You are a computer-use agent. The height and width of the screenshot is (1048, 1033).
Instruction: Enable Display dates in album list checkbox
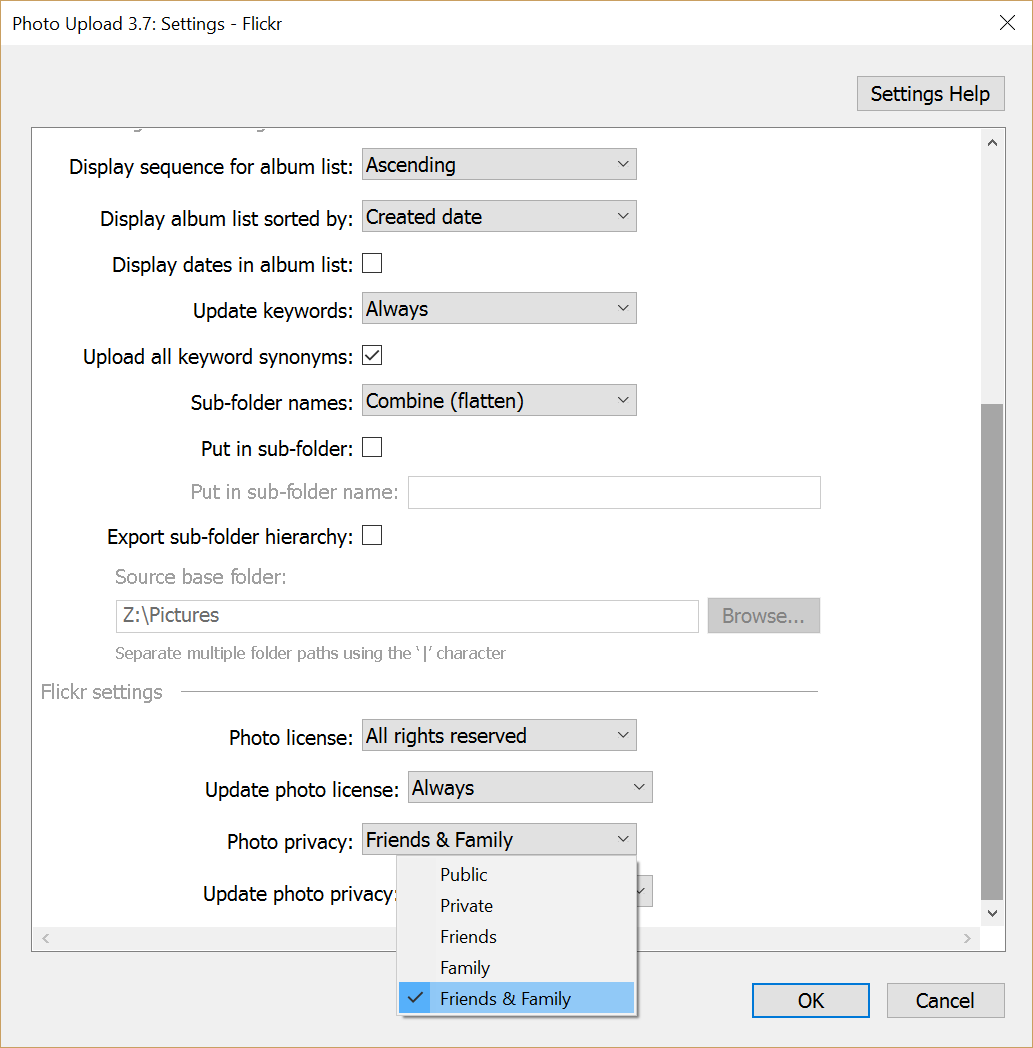tap(372, 264)
